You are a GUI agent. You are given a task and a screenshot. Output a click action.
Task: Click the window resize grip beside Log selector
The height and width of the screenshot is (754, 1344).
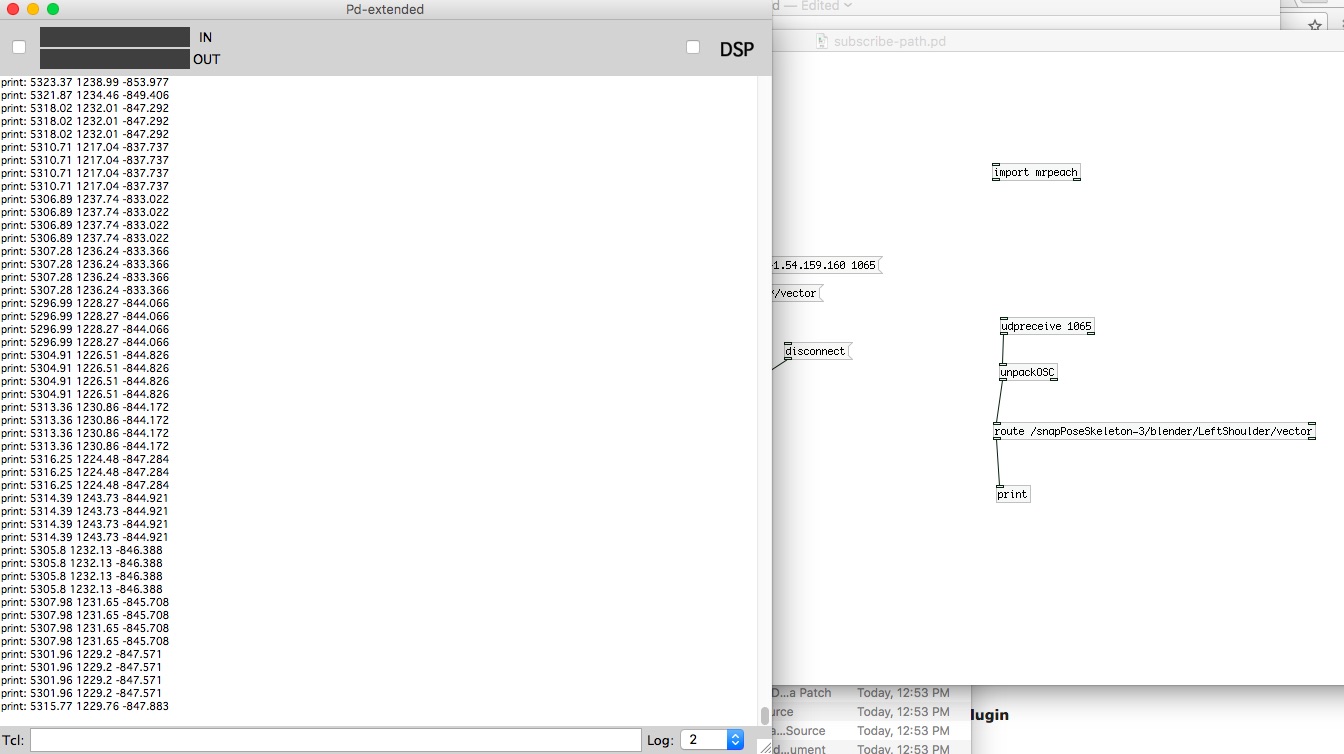pos(765,746)
